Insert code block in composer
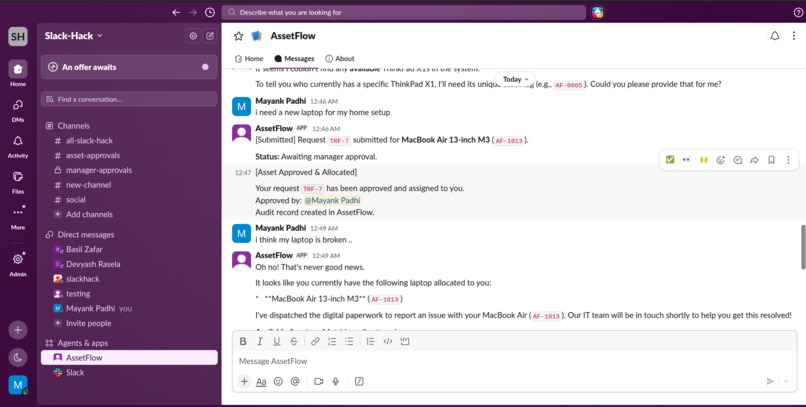Viewport: 806px width, 407px height. click(405, 341)
